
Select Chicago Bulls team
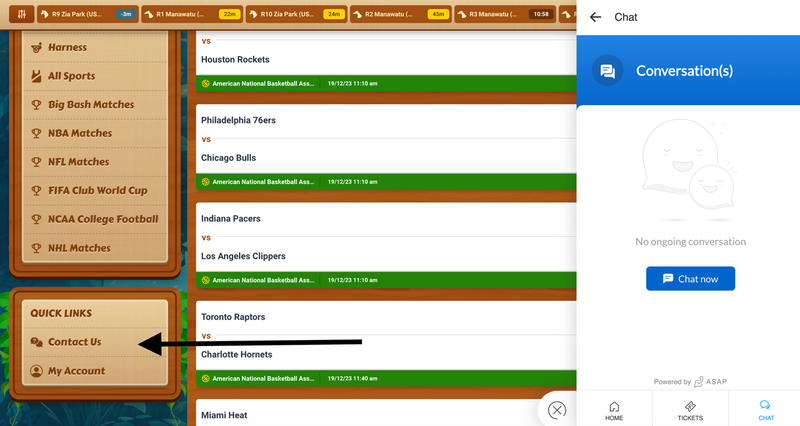[x=229, y=158]
